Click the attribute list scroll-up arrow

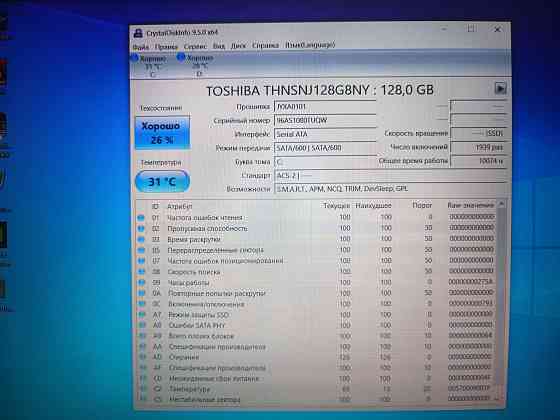(x=501, y=204)
